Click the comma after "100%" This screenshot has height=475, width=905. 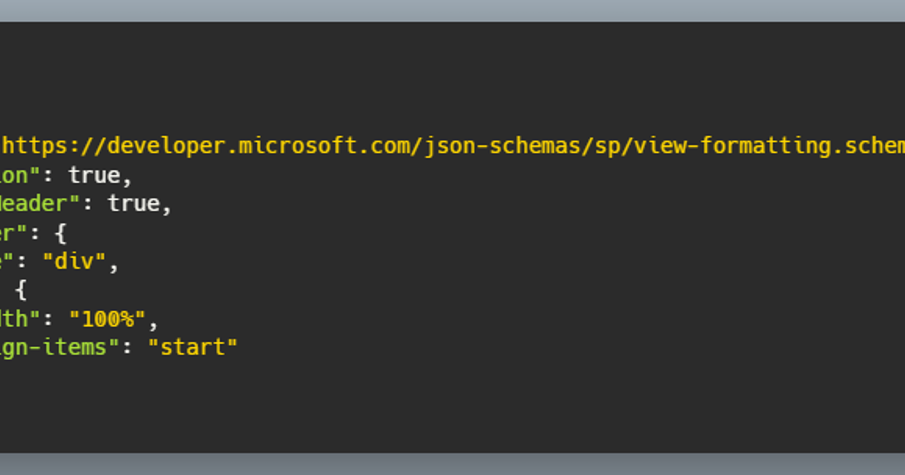click(x=154, y=322)
